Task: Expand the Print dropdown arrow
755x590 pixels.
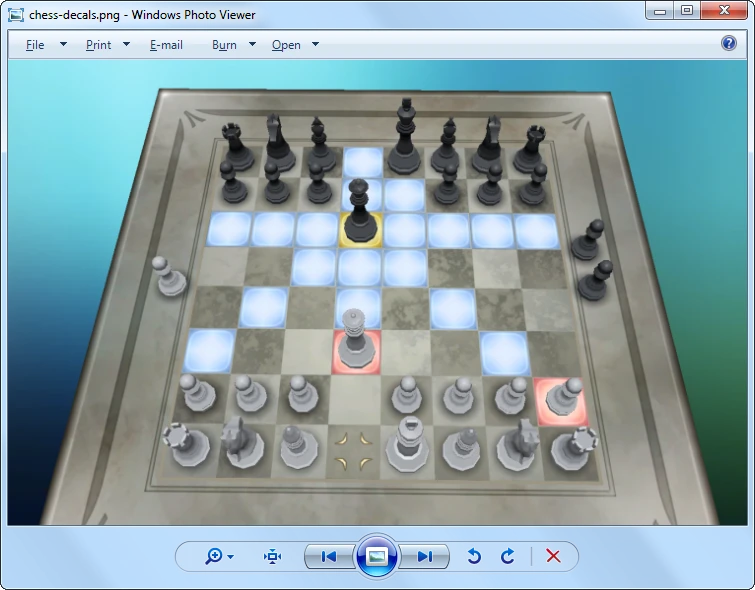Action: (x=126, y=45)
